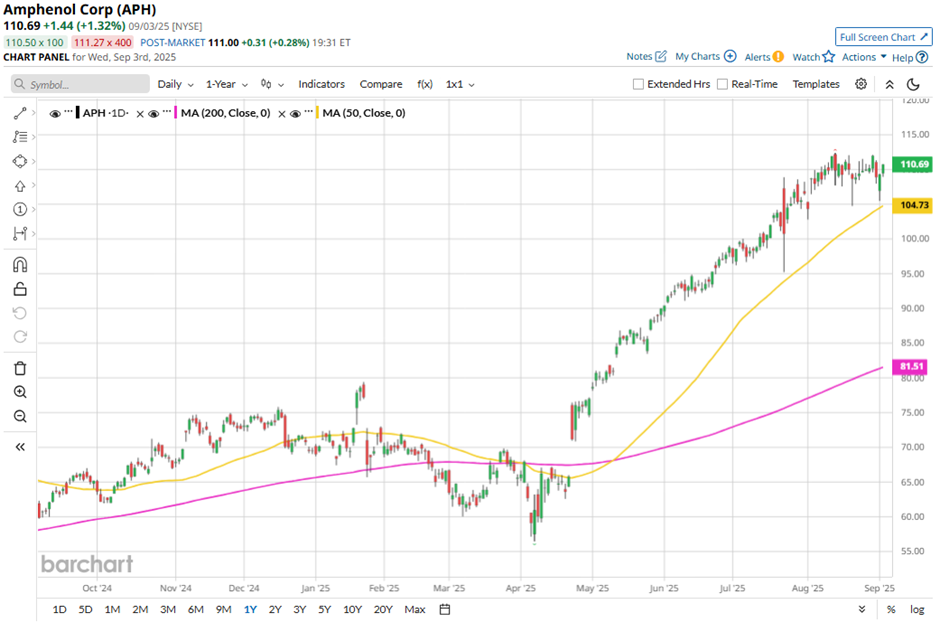Zoom in on the chart

[x=20, y=392]
